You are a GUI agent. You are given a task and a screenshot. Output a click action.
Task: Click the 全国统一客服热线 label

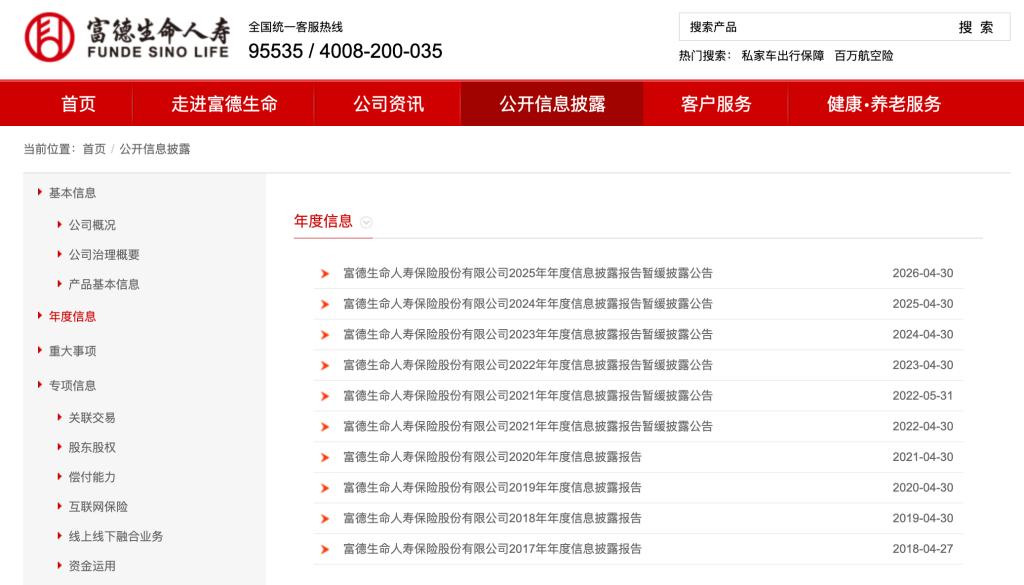pos(295,27)
